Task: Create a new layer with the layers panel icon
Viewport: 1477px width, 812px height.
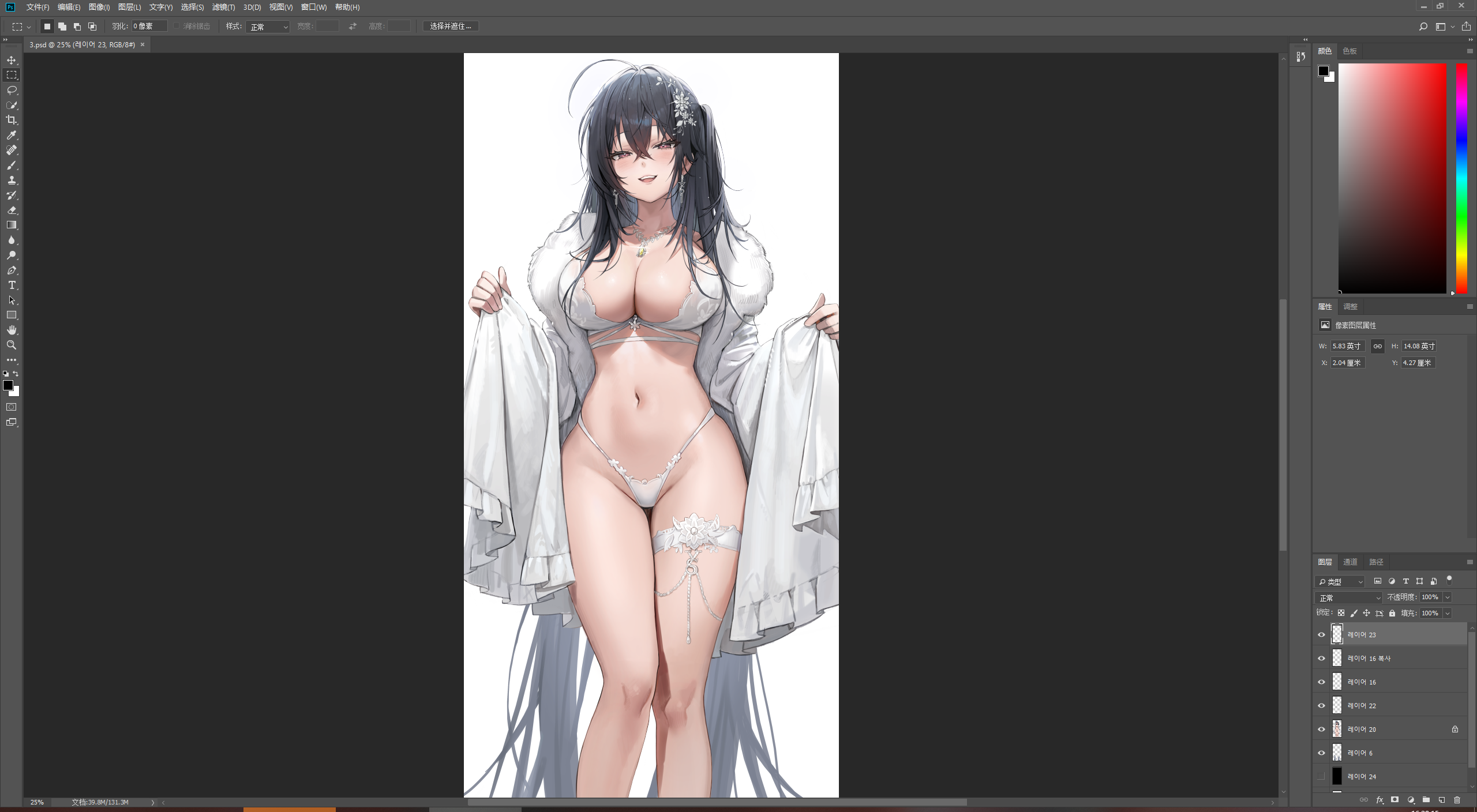Action: tap(1441, 800)
